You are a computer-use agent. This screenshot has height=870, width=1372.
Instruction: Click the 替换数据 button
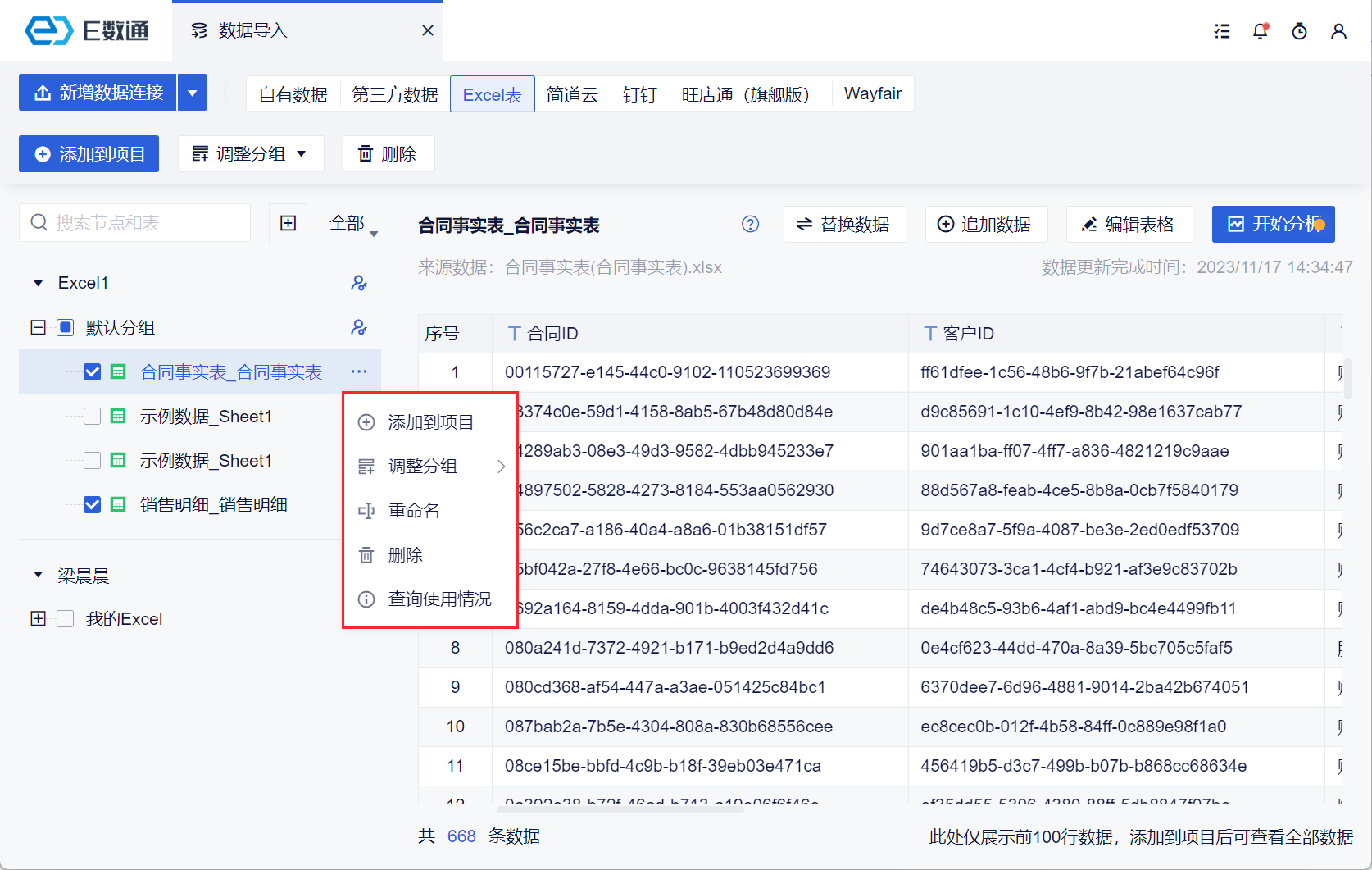(x=844, y=224)
